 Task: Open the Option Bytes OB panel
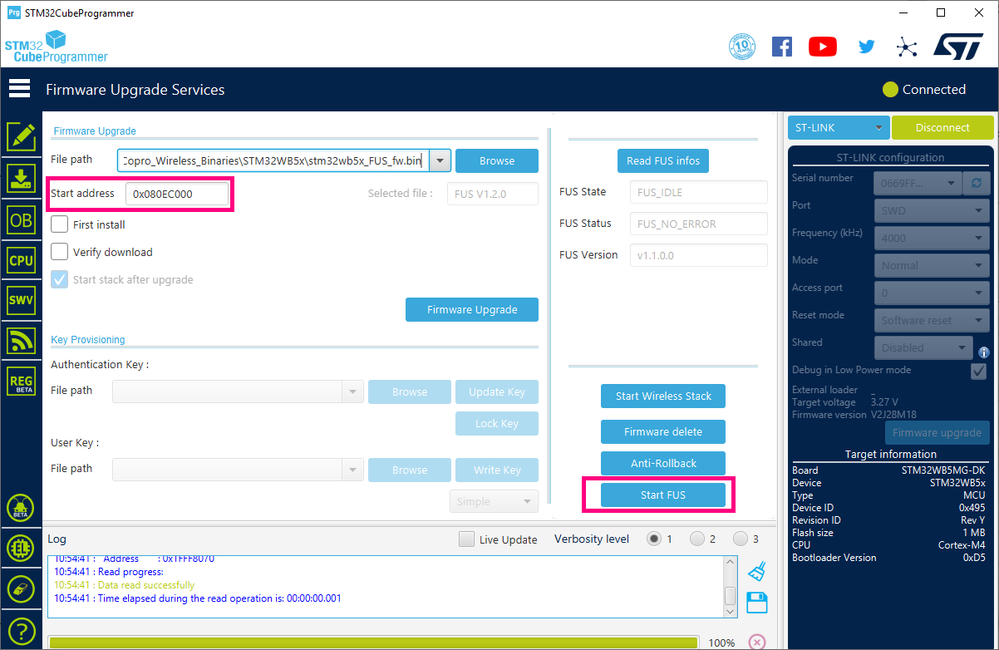(x=21, y=220)
